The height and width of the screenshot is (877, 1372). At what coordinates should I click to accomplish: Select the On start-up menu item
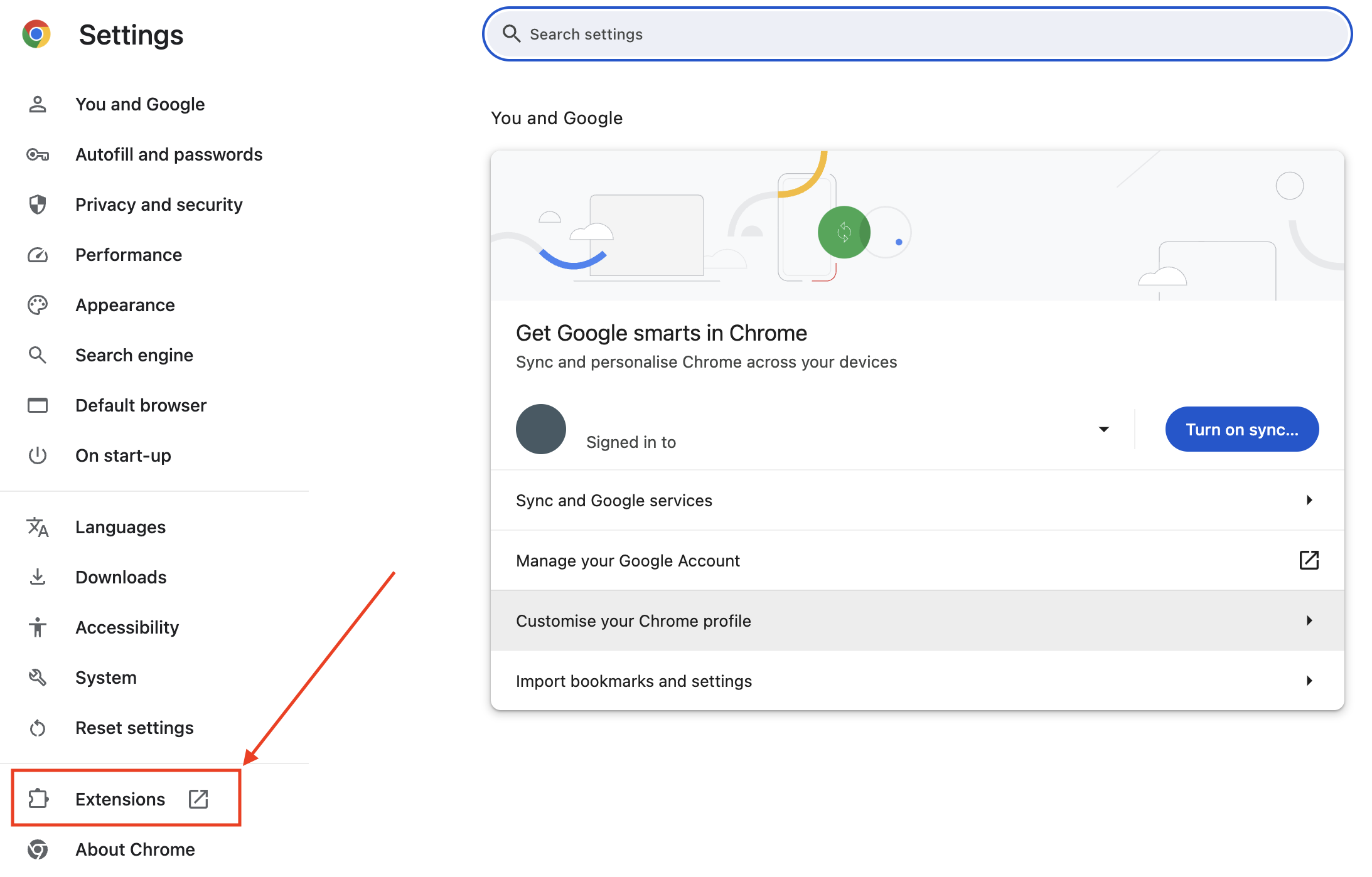(x=123, y=455)
